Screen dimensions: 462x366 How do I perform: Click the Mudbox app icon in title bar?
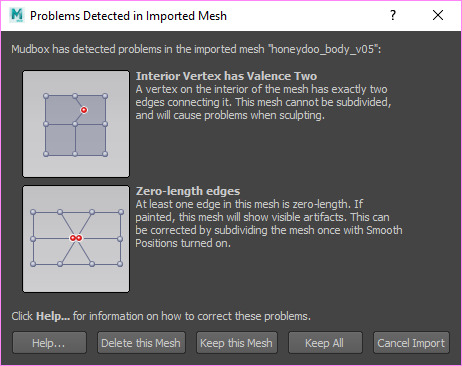pyautogui.click(x=17, y=15)
